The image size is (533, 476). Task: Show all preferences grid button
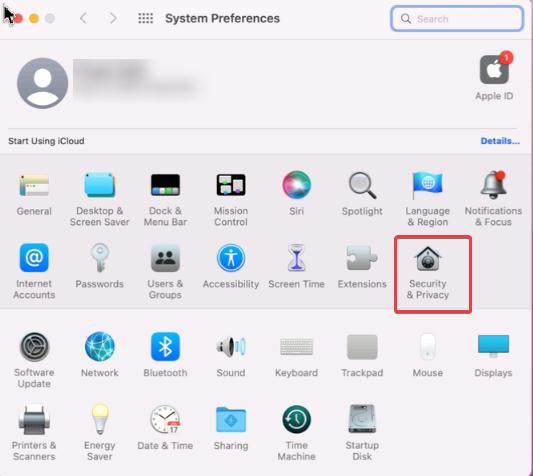145,18
